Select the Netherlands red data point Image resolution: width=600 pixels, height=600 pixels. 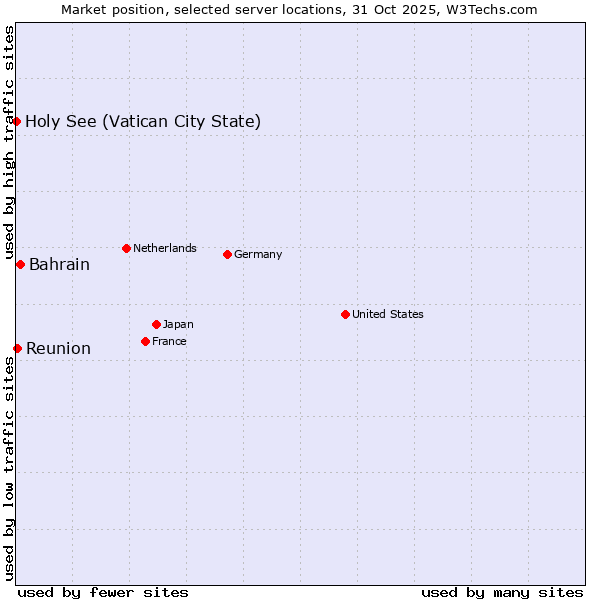click(x=126, y=248)
